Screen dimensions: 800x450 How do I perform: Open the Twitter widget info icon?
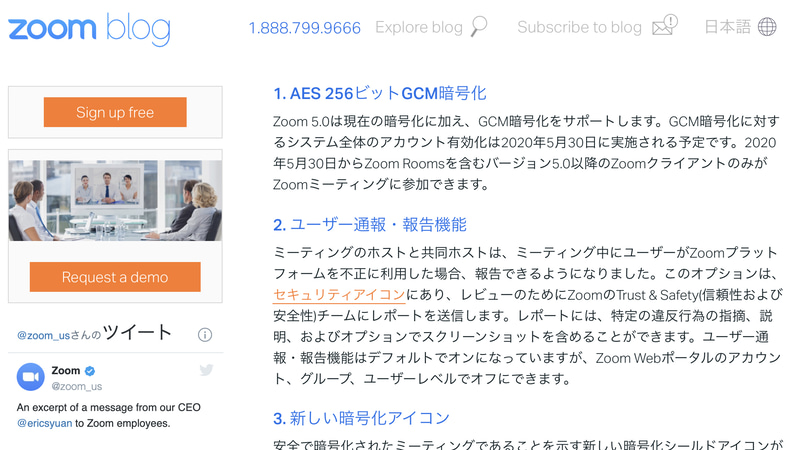tap(205, 335)
